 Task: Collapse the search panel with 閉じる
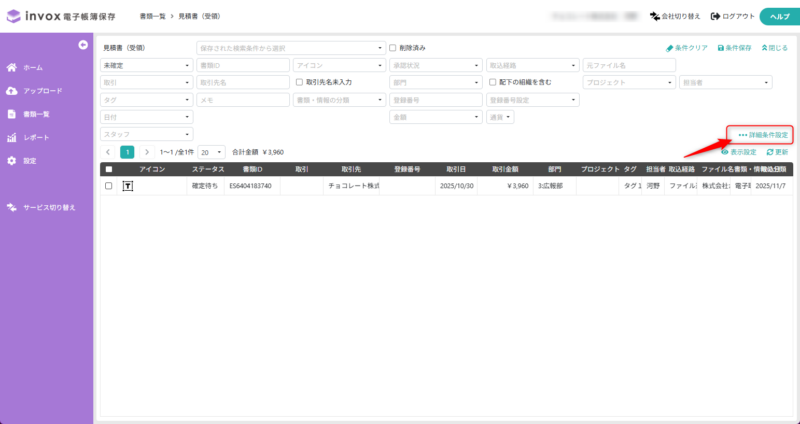774,48
